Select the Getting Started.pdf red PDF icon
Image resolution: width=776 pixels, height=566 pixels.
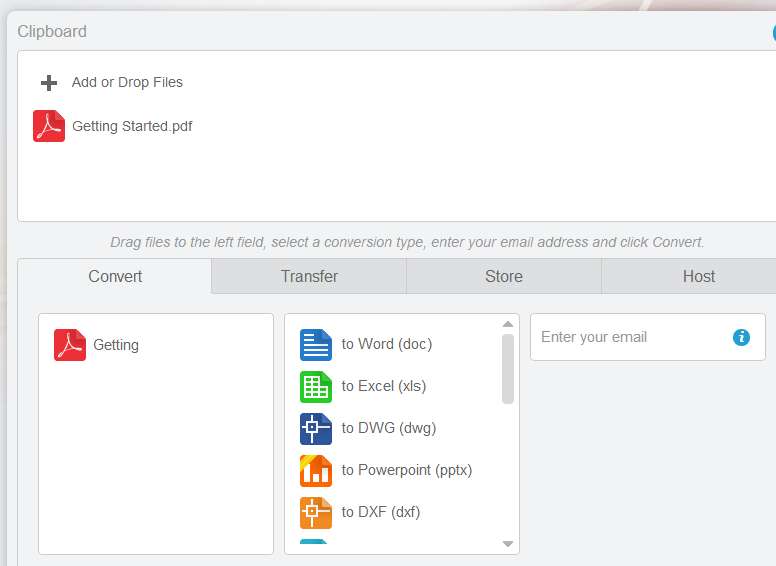[48, 126]
